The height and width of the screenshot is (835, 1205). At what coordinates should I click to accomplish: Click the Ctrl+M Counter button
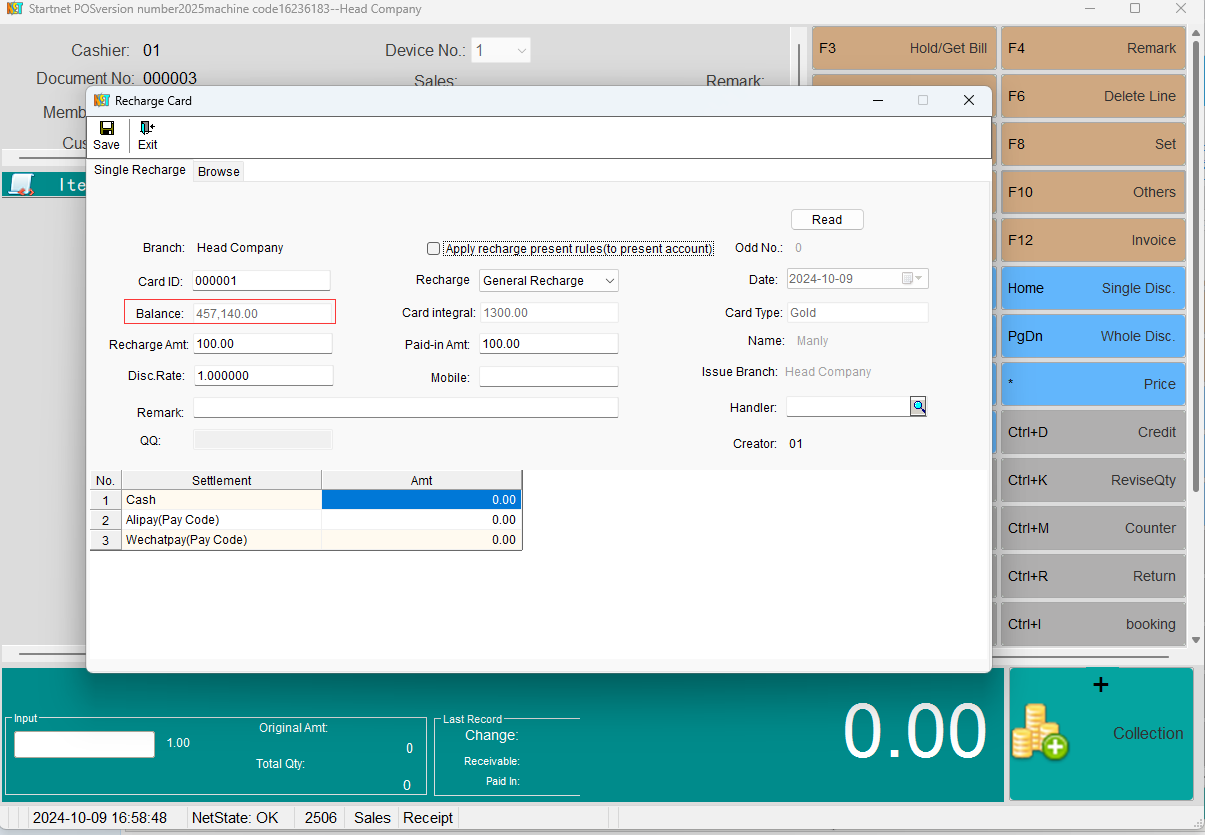click(1093, 528)
